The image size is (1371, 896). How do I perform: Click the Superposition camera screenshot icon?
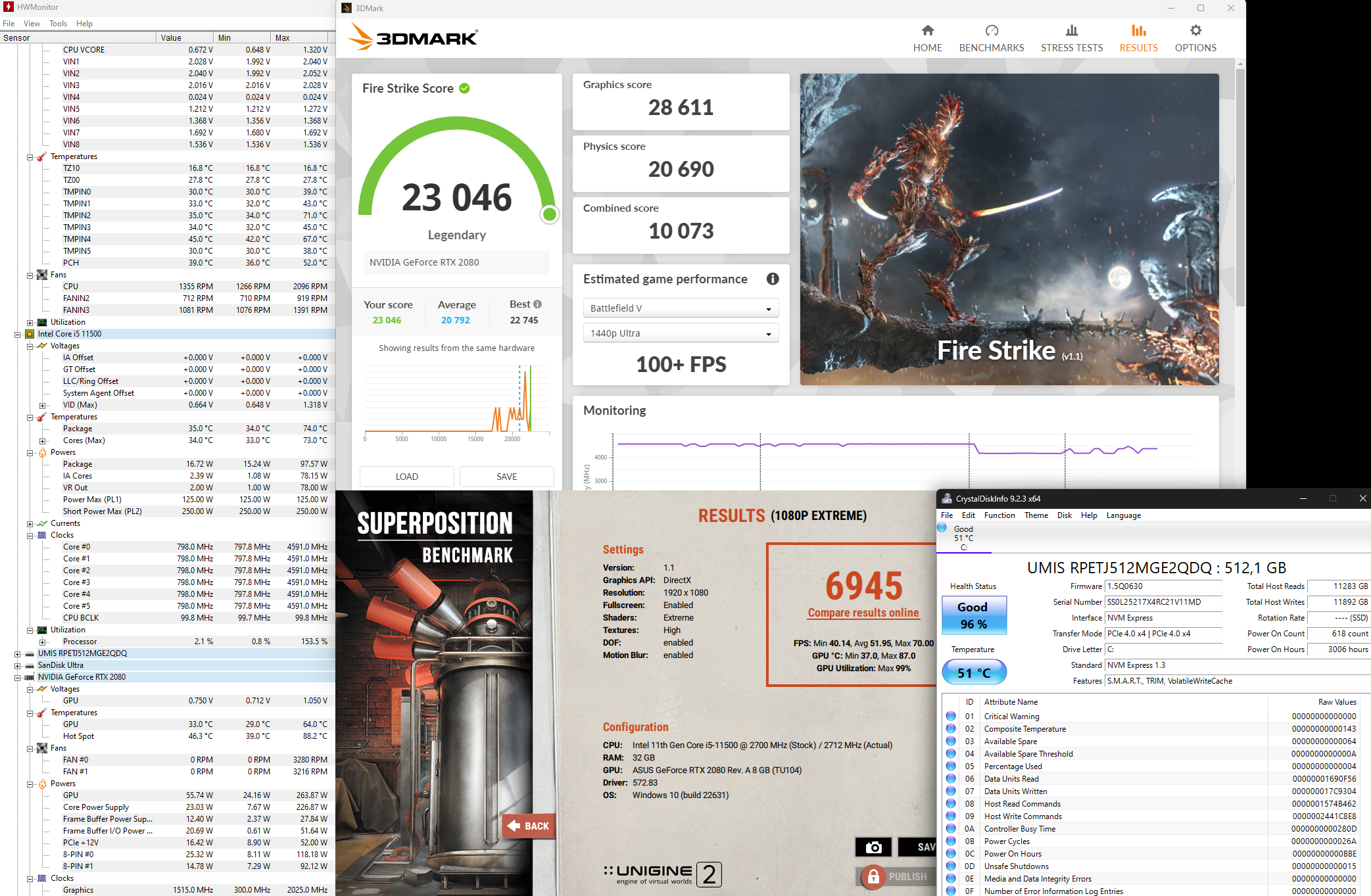click(x=873, y=847)
